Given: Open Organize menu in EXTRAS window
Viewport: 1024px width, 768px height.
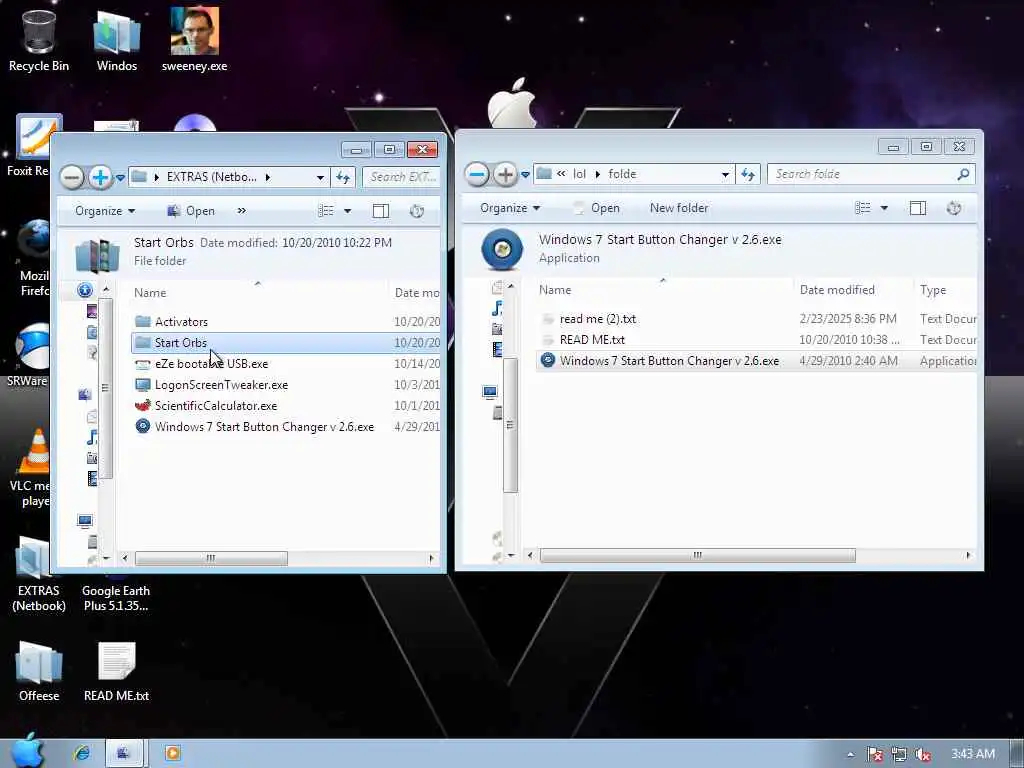Looking at the screenshot, I should pyautogui.click(x=104, y=211).
